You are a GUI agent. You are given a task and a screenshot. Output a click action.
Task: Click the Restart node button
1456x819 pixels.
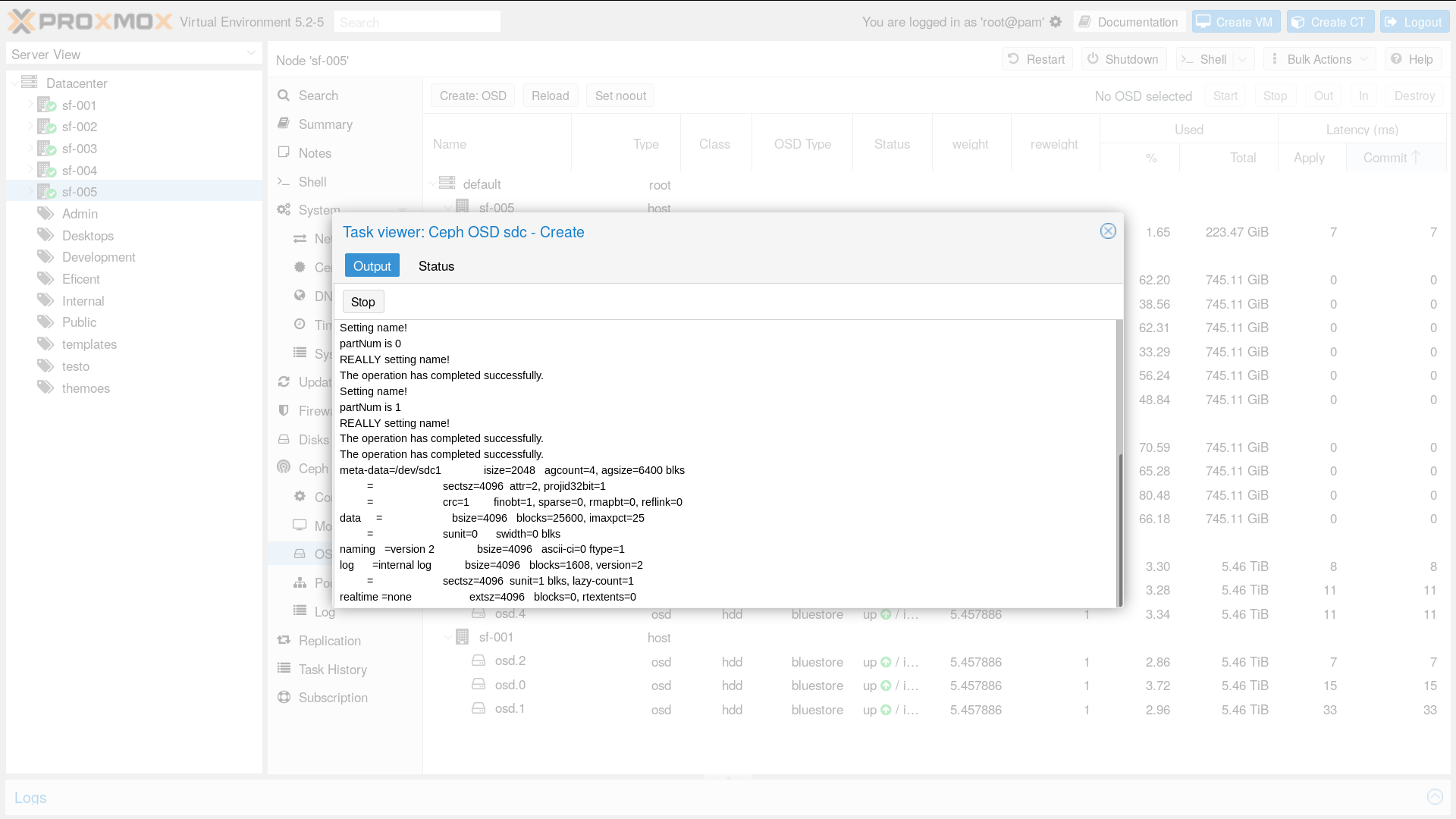point(1037,59)
